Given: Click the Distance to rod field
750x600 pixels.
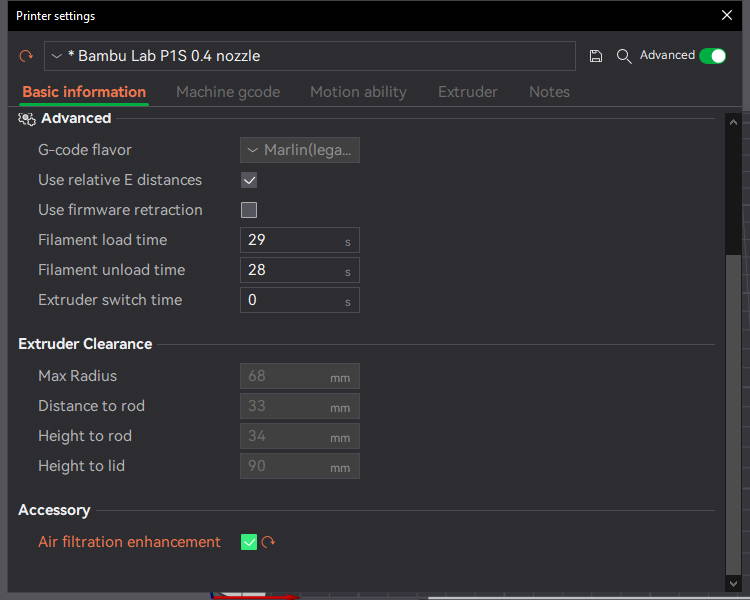Looking at the screenshot, I should pos(300,406).
